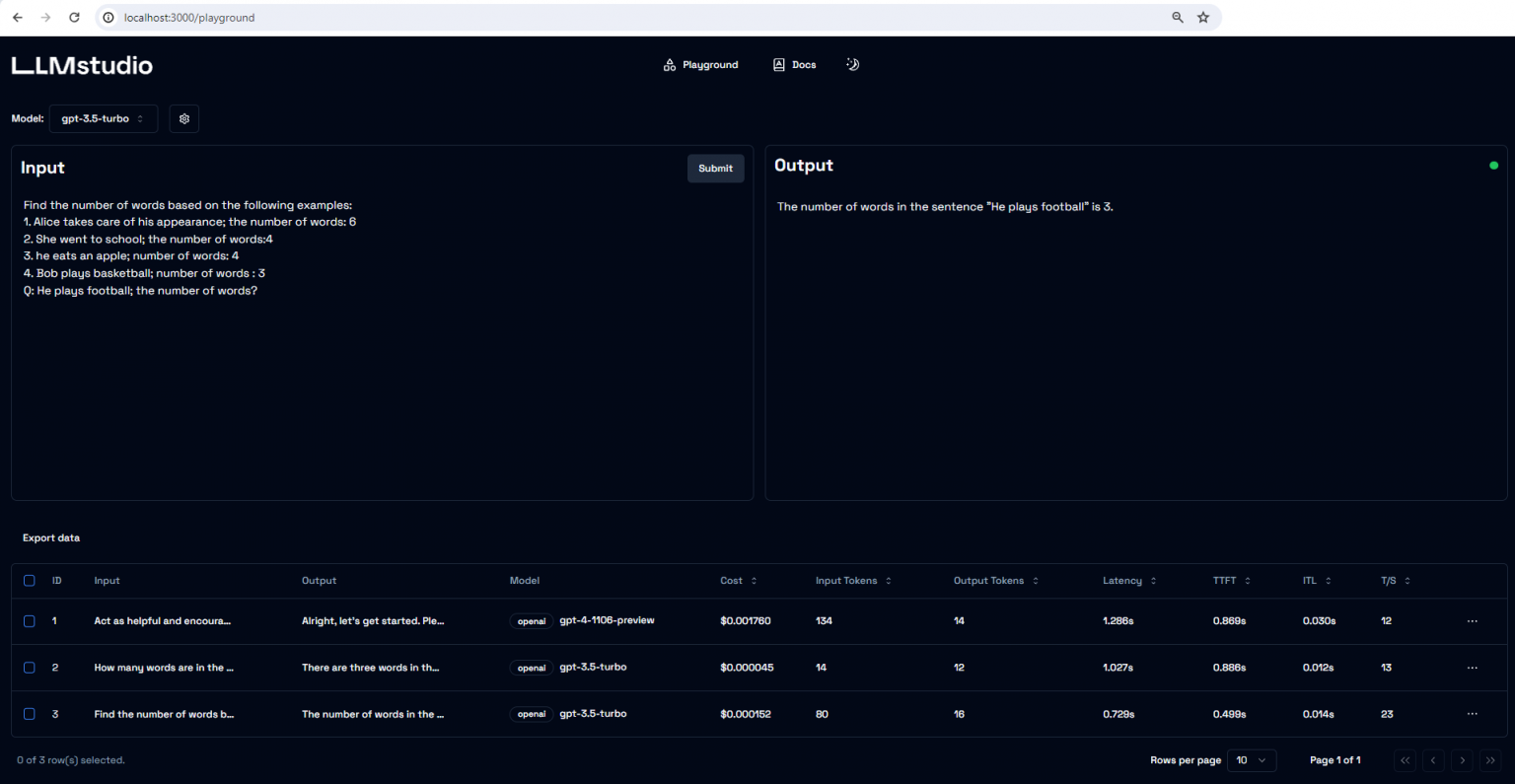The height and width of the screenshot is (784, 1515).
Task: Sort table by Latency column
Action: coord(1128,581)
